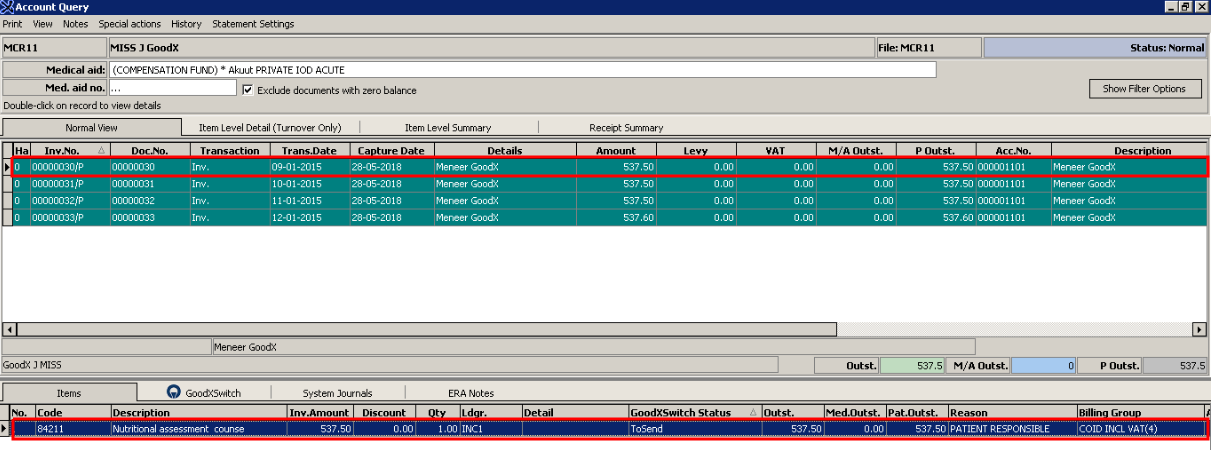
Task: Click the GoodXSwitch tab's round icon
Action: (x=174, y=393)
